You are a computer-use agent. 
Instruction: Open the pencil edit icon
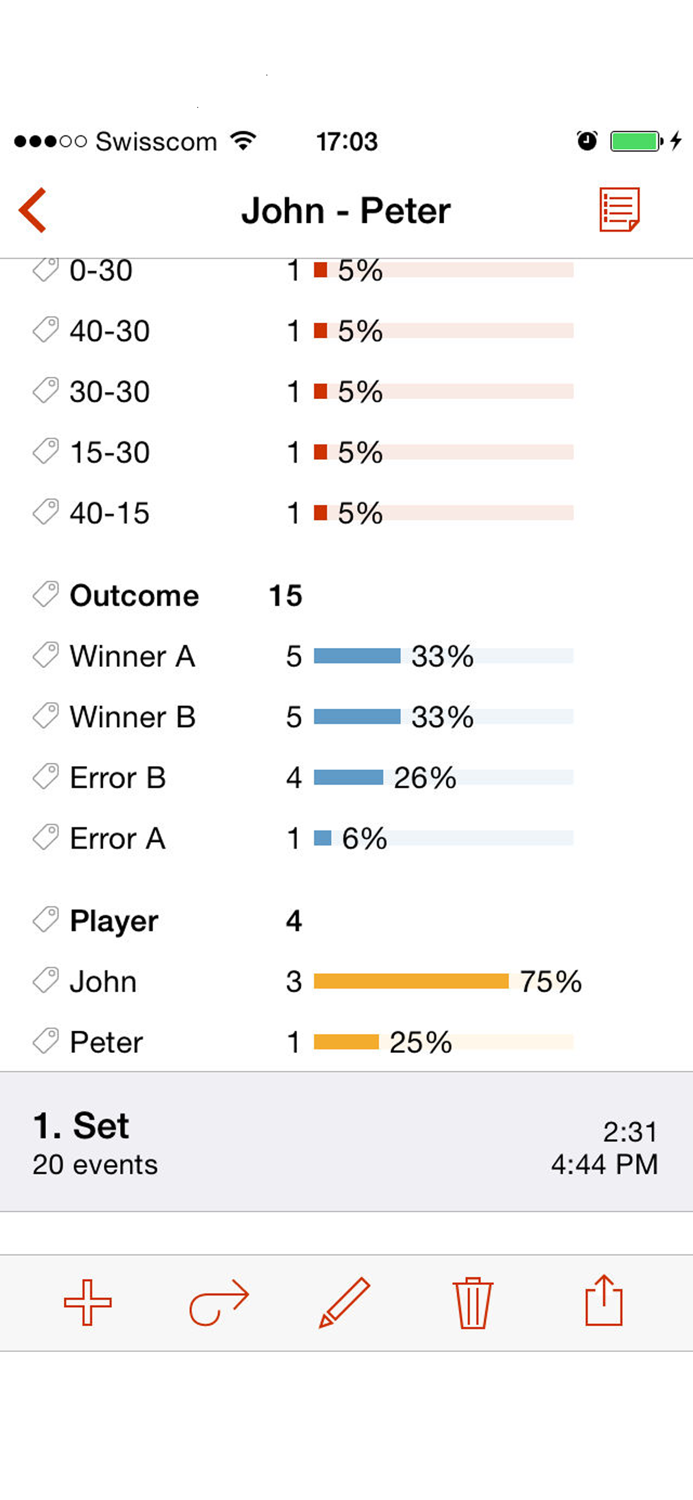345,1302
